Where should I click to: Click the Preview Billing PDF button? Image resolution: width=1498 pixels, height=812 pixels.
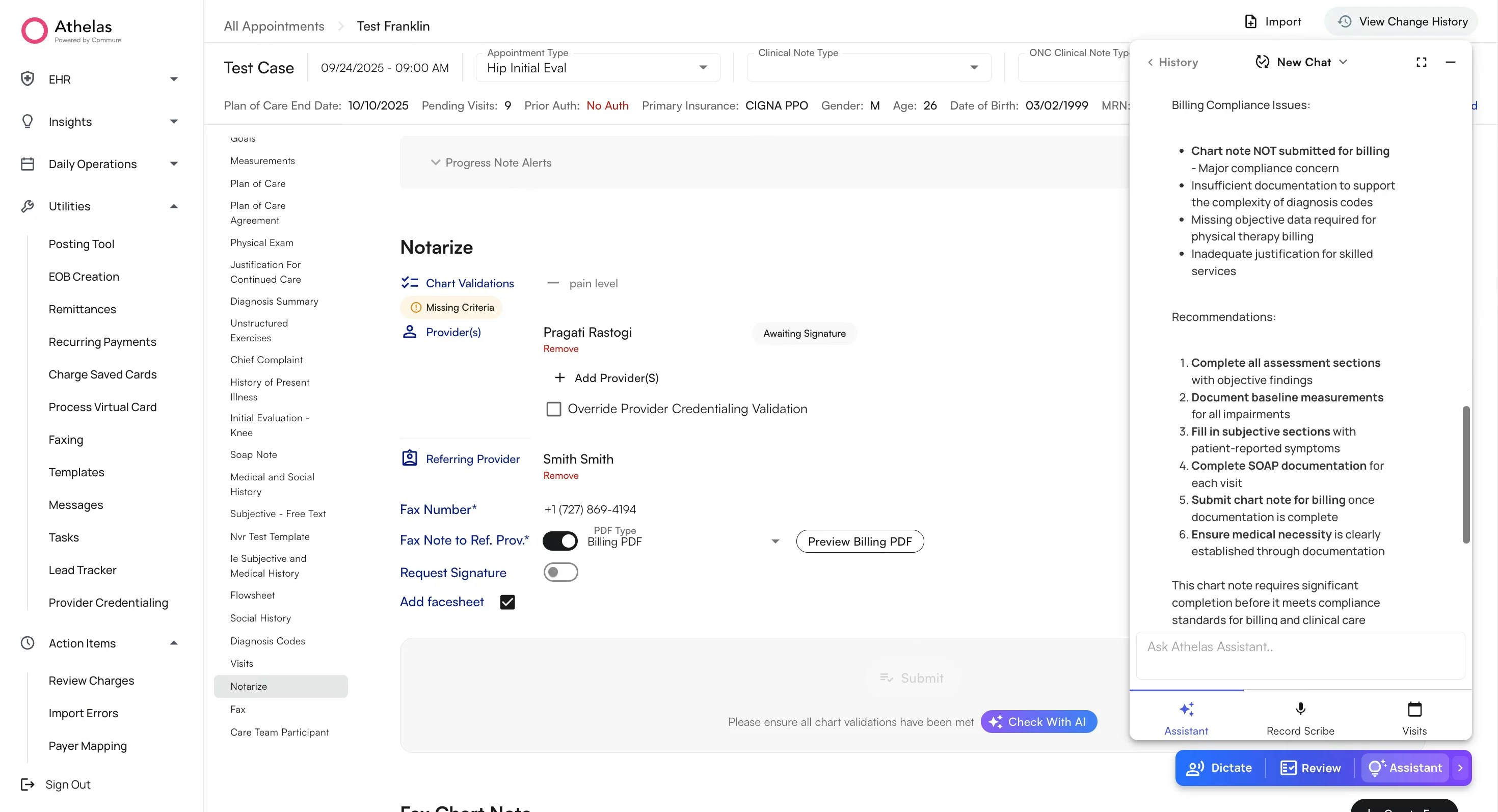860,541
